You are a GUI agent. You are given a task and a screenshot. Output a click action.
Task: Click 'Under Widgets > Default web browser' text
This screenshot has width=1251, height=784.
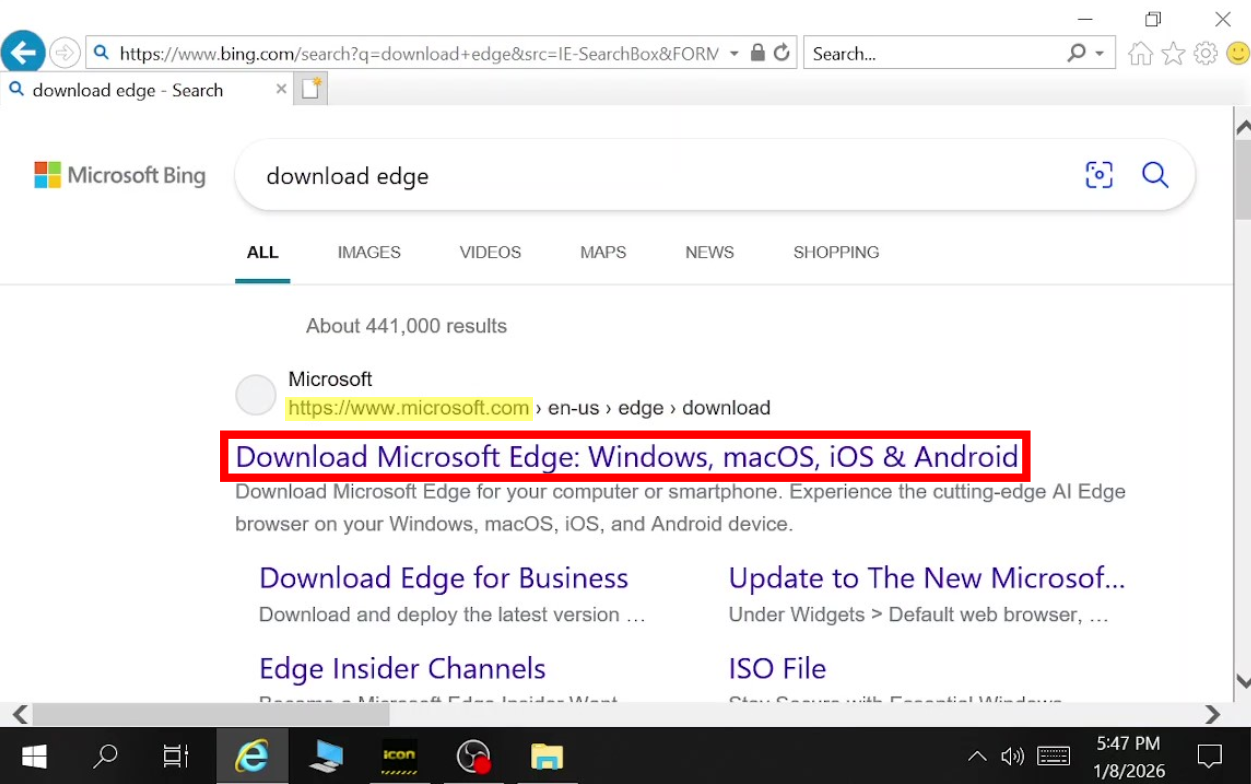tap(918, 615)
